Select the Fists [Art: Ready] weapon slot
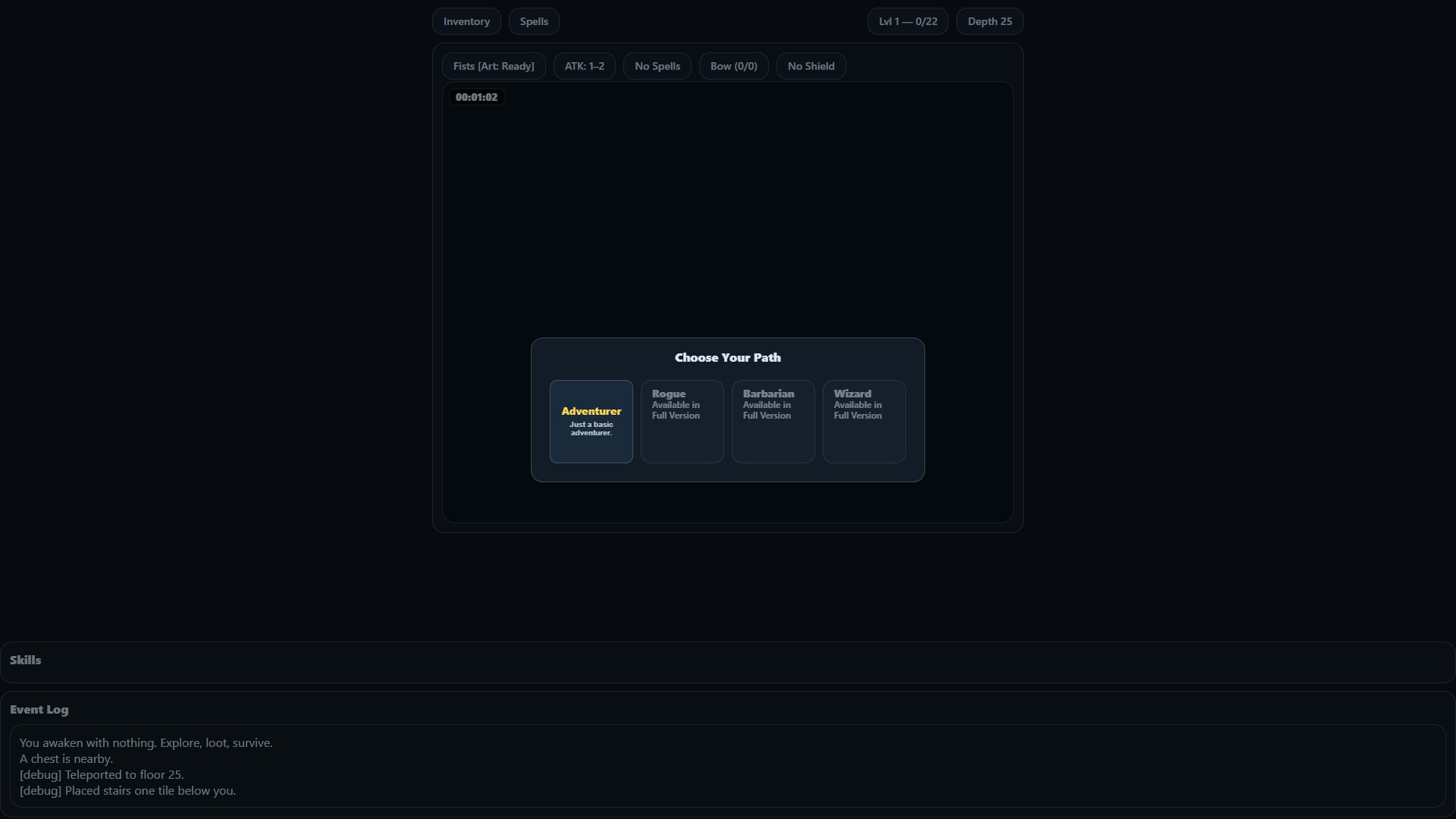The height and width of the screenshot is (819, 1456). point(493,66)
